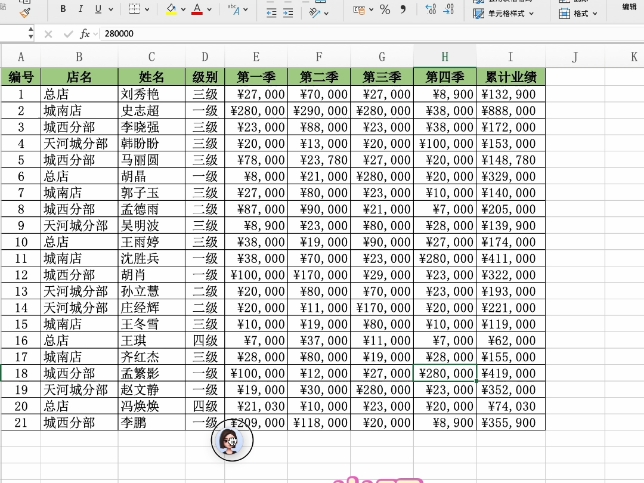Click the name cell 史志超
Viewport: 644px width, 483px height.
pos(152,110)
